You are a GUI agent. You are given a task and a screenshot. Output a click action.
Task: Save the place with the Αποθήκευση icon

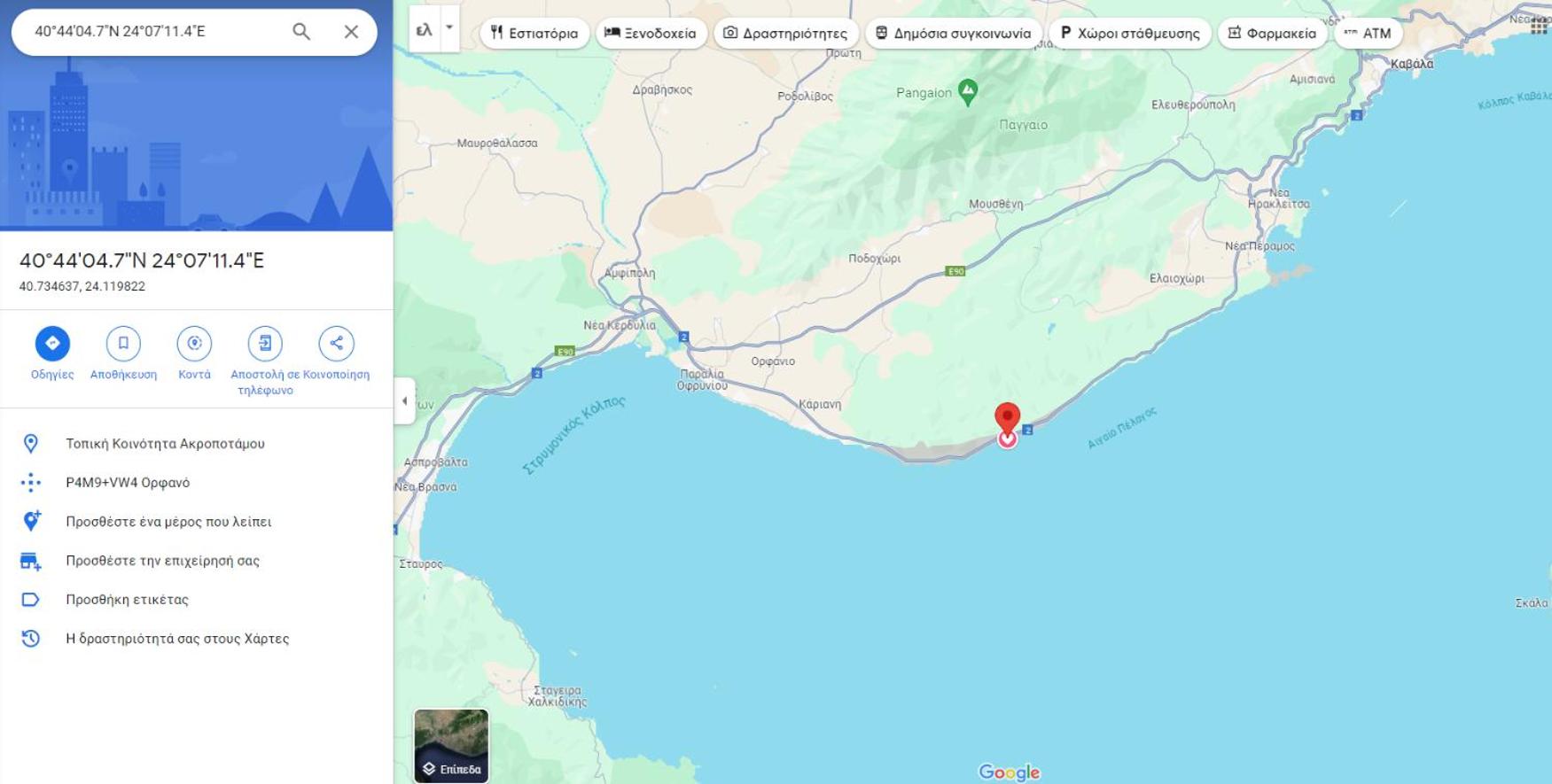123,344
